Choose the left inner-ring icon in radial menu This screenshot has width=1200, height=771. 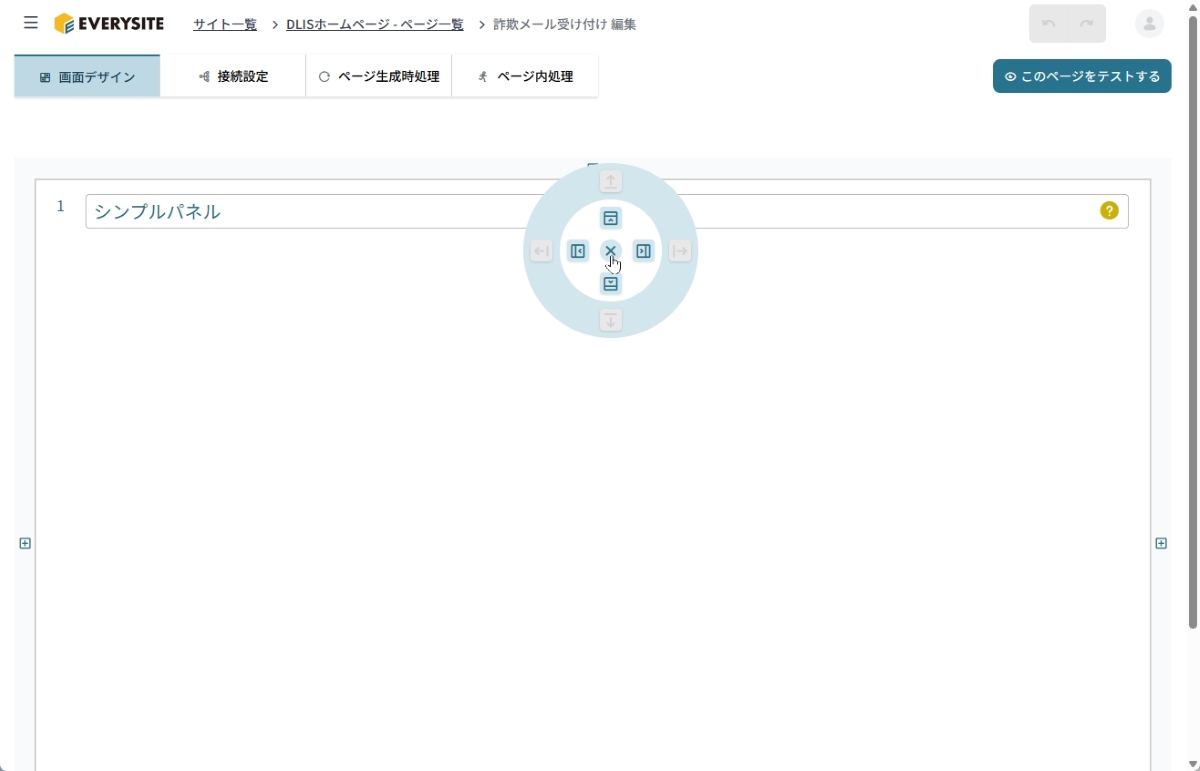point(577,251)
